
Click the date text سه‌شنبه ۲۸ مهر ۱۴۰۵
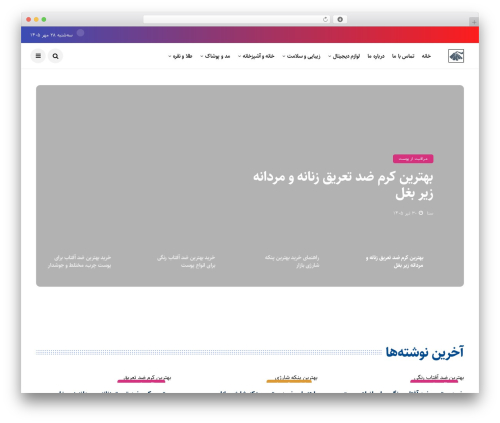51,35
